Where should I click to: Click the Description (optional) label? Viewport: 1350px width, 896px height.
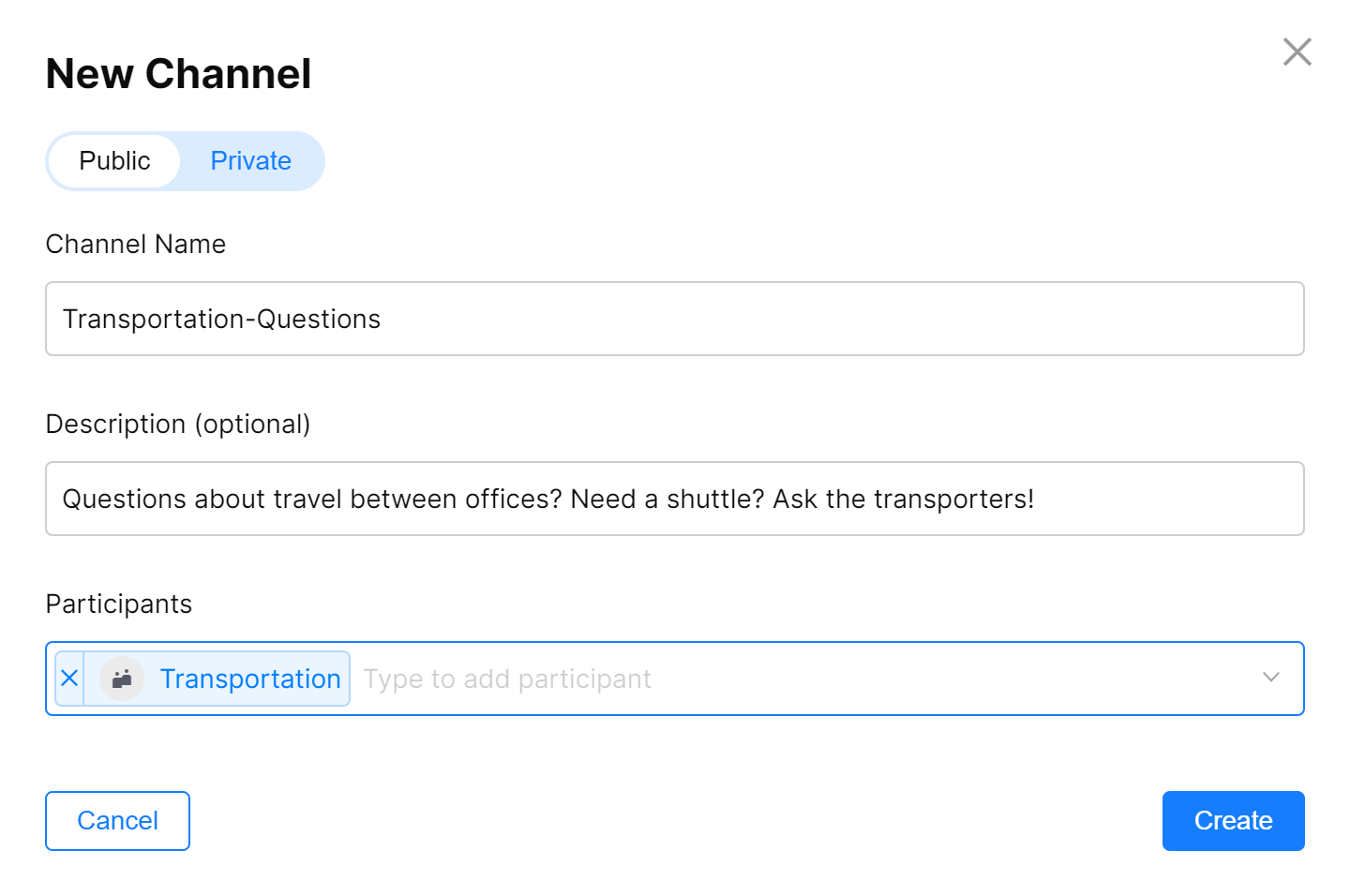(178, 425)
